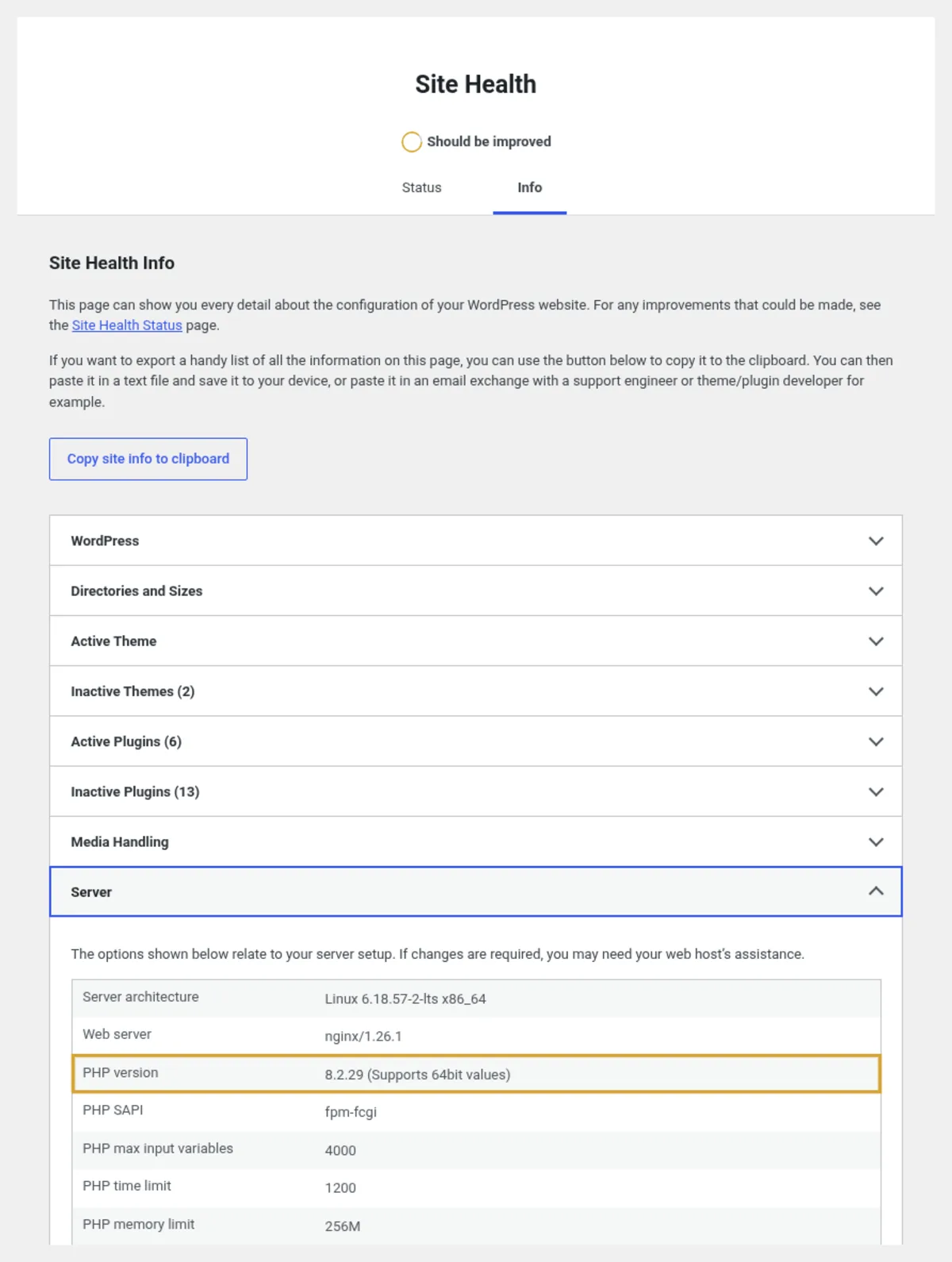The image size is (952, 1262).
Task: Click the 'Server architecture' row label
Action: 140,997
